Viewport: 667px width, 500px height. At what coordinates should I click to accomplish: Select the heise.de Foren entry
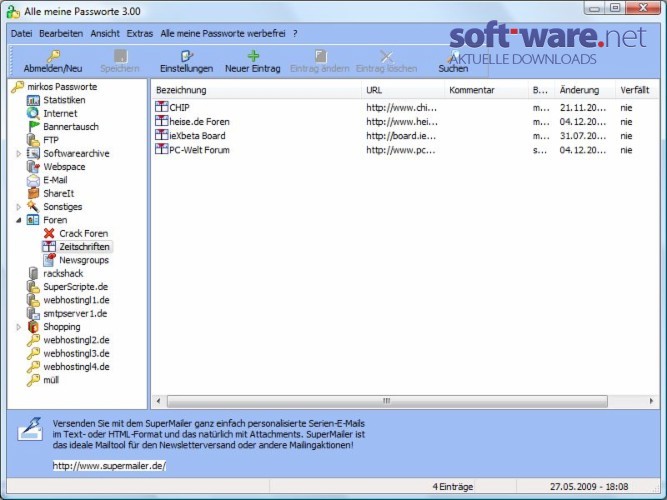(405, 122)
